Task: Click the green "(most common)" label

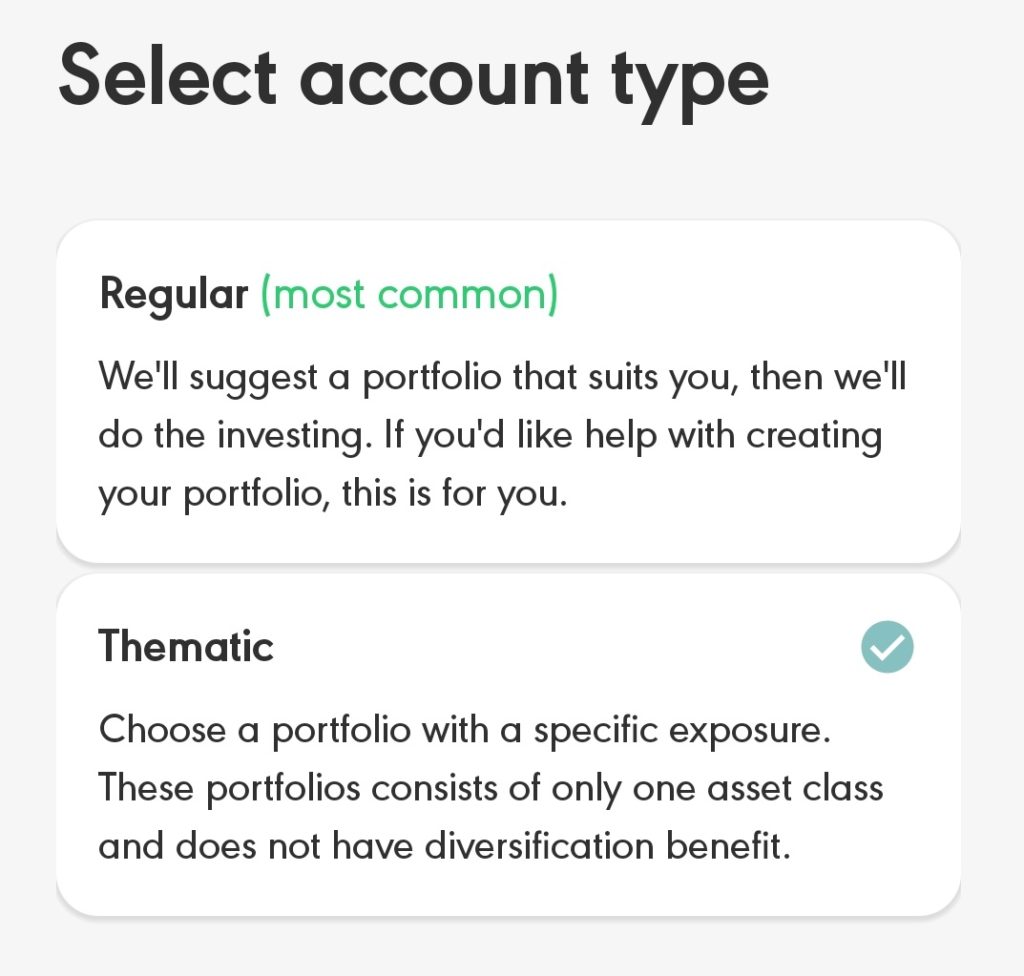Action: (409, 295)
